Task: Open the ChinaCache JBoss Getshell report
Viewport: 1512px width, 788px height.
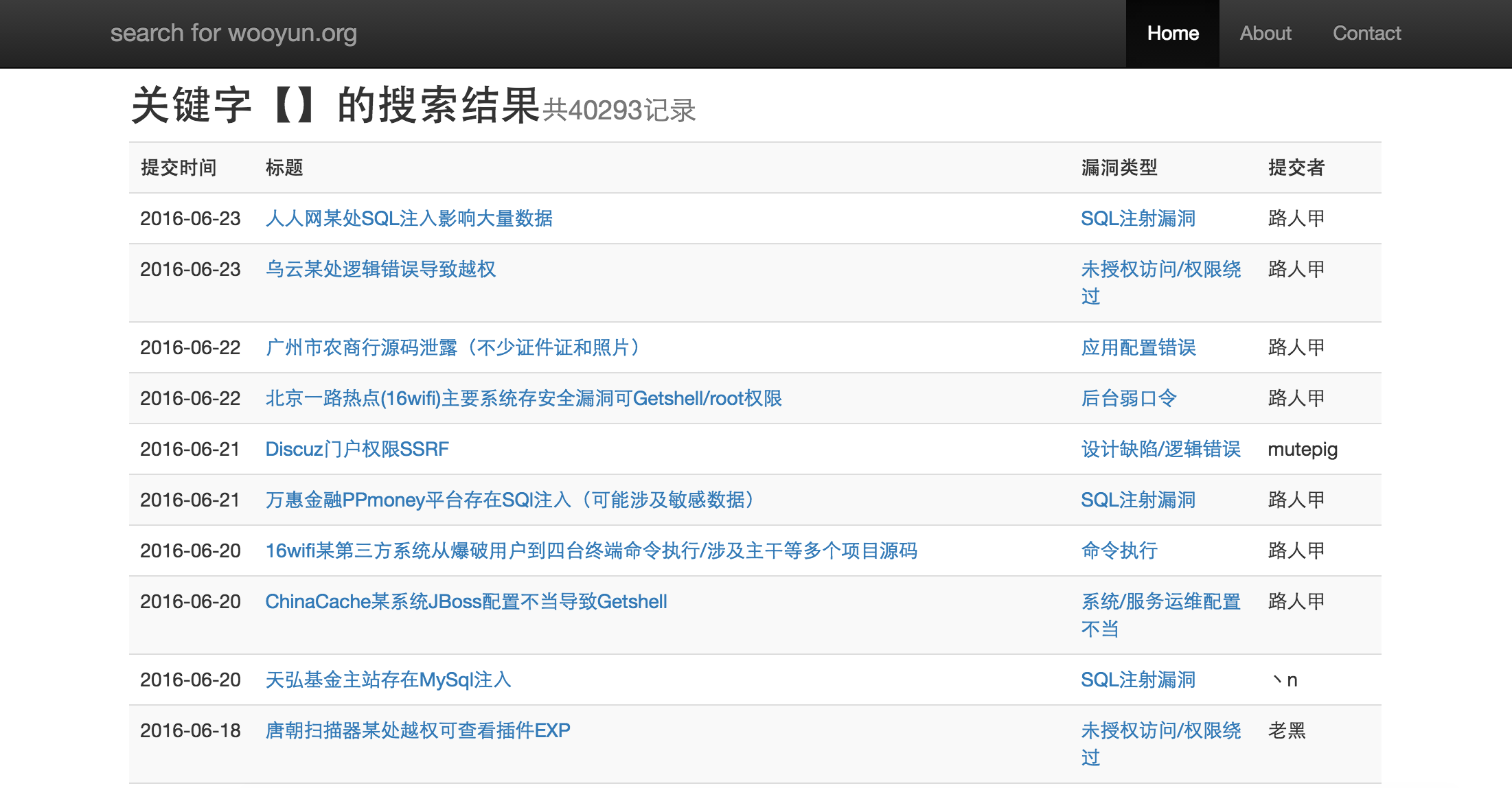Action: pos(466,602)
